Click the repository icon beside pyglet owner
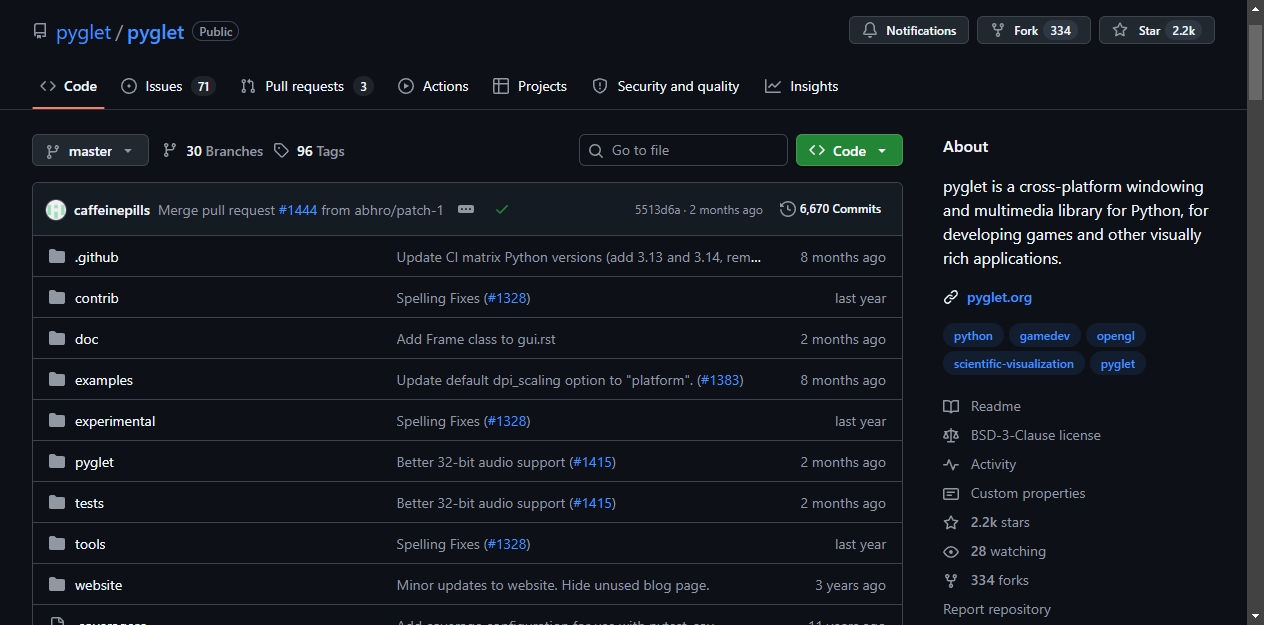The image size is (1264, 625). (x=40, y=32)
